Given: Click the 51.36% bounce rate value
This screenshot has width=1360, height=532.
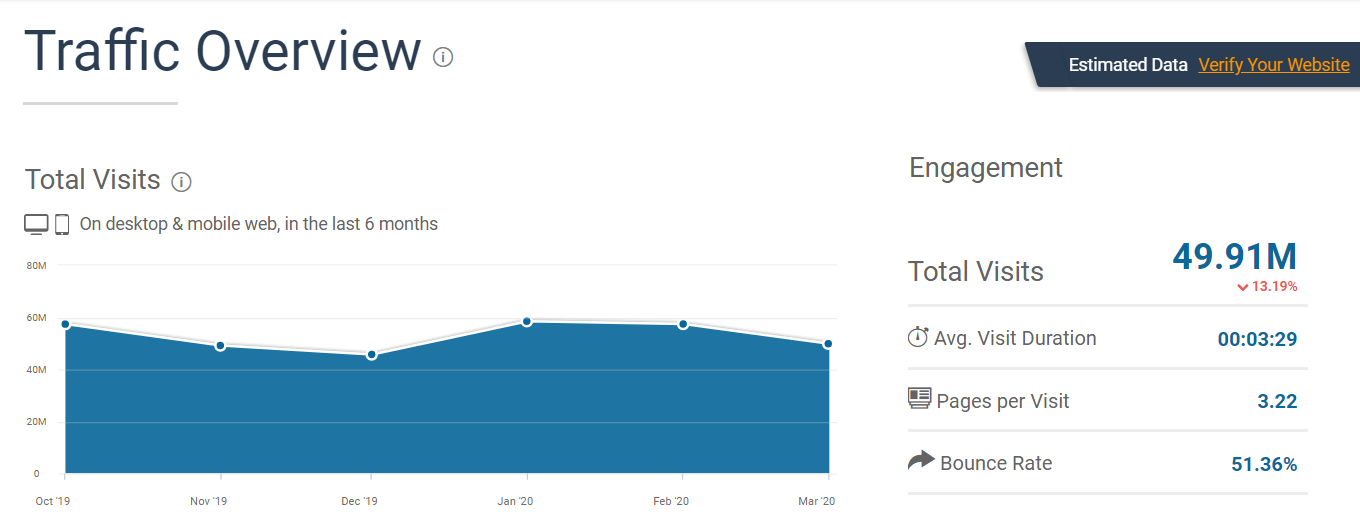Looking at the screenshot, I should (x=1264, y=464).
